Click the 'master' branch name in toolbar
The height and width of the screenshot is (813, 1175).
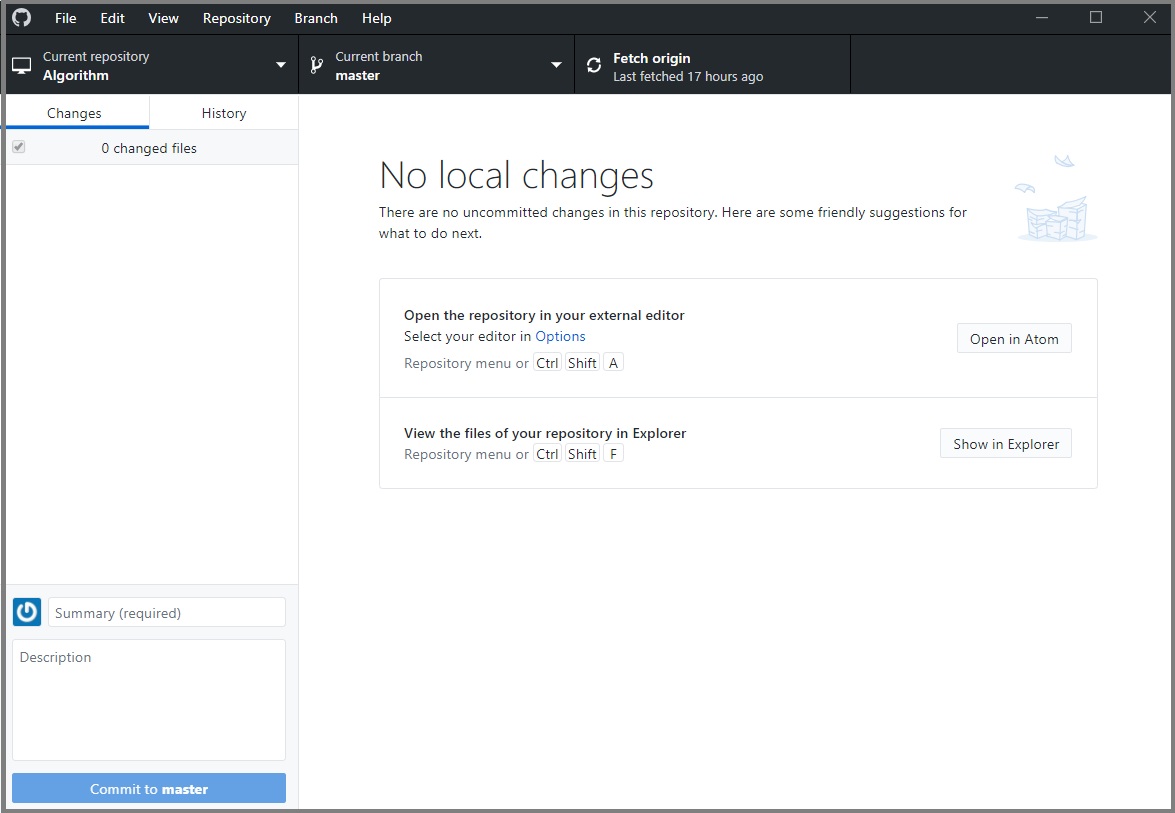click(x=357, y=75)
